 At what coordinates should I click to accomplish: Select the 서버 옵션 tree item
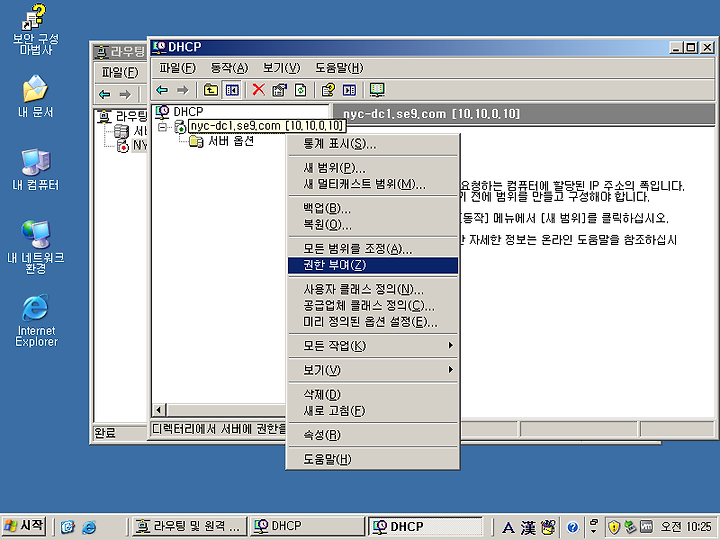[231, 141]
